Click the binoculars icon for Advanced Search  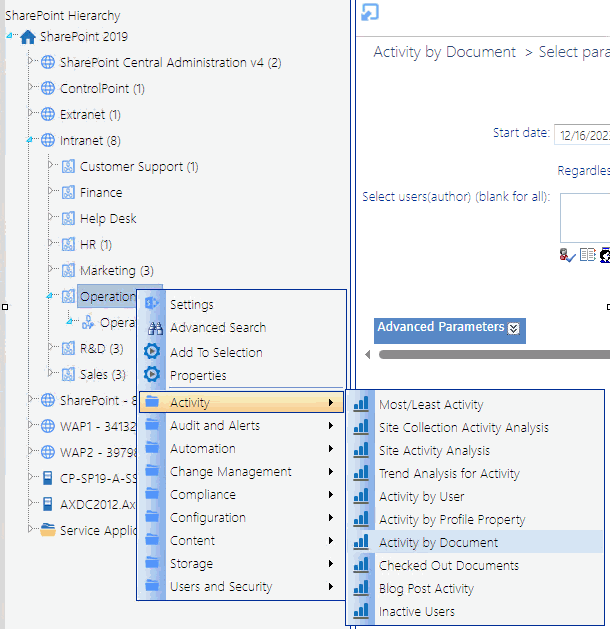pos(155,328)
